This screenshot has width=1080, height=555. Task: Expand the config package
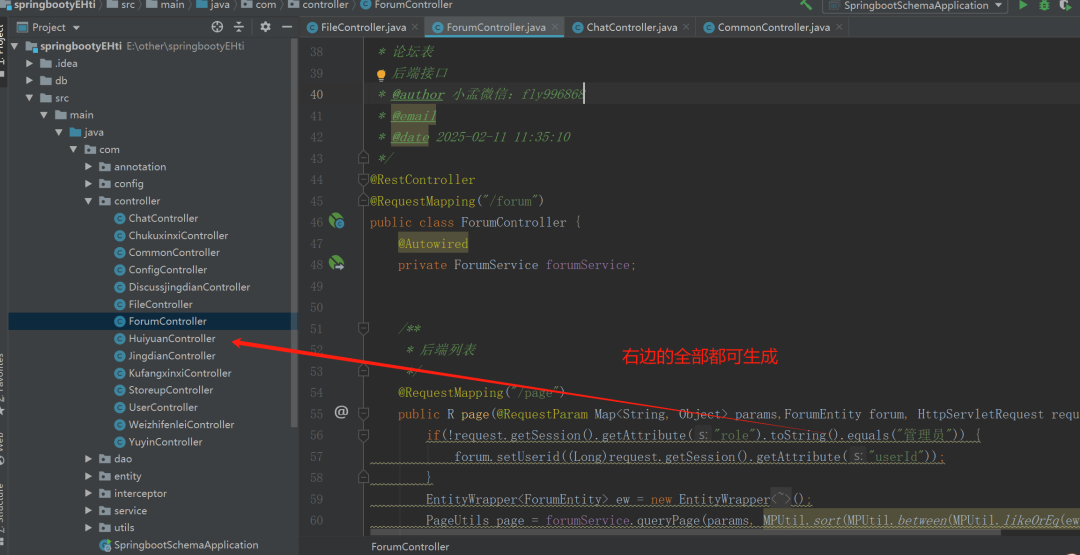88,184
